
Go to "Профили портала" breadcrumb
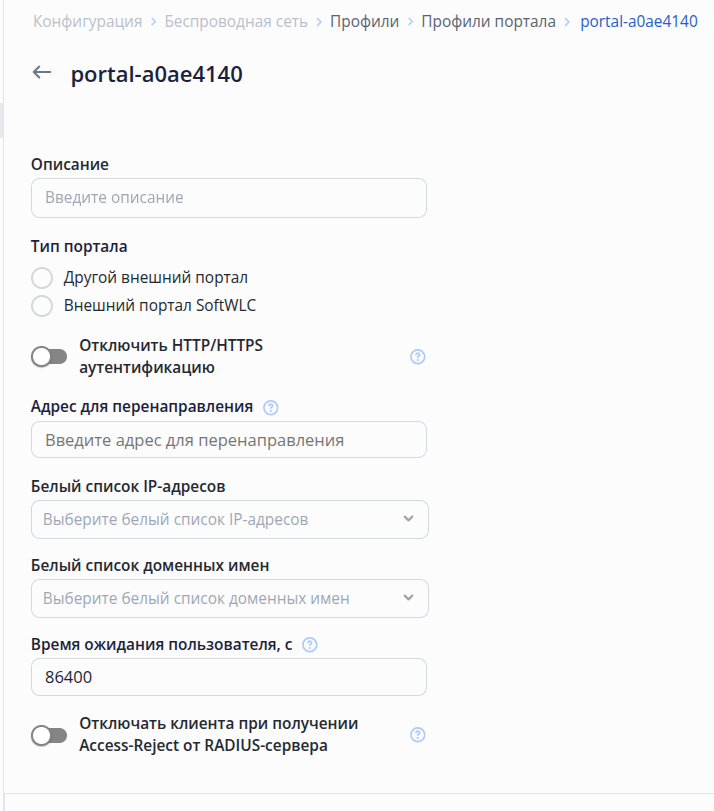pyautogui.click(x=488, y=21)
